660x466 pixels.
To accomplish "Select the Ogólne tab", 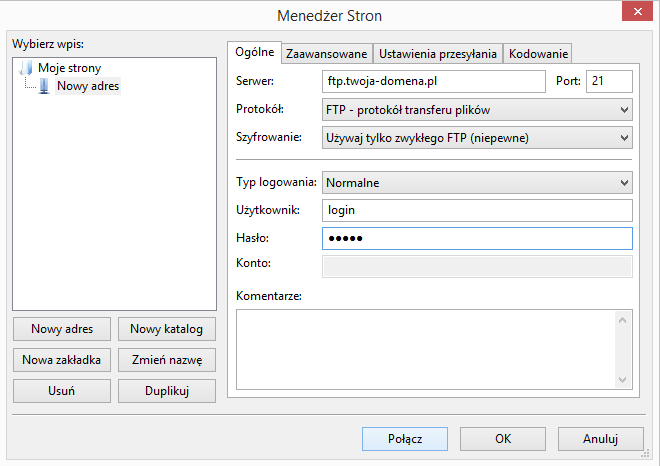I will coord(255,52).
